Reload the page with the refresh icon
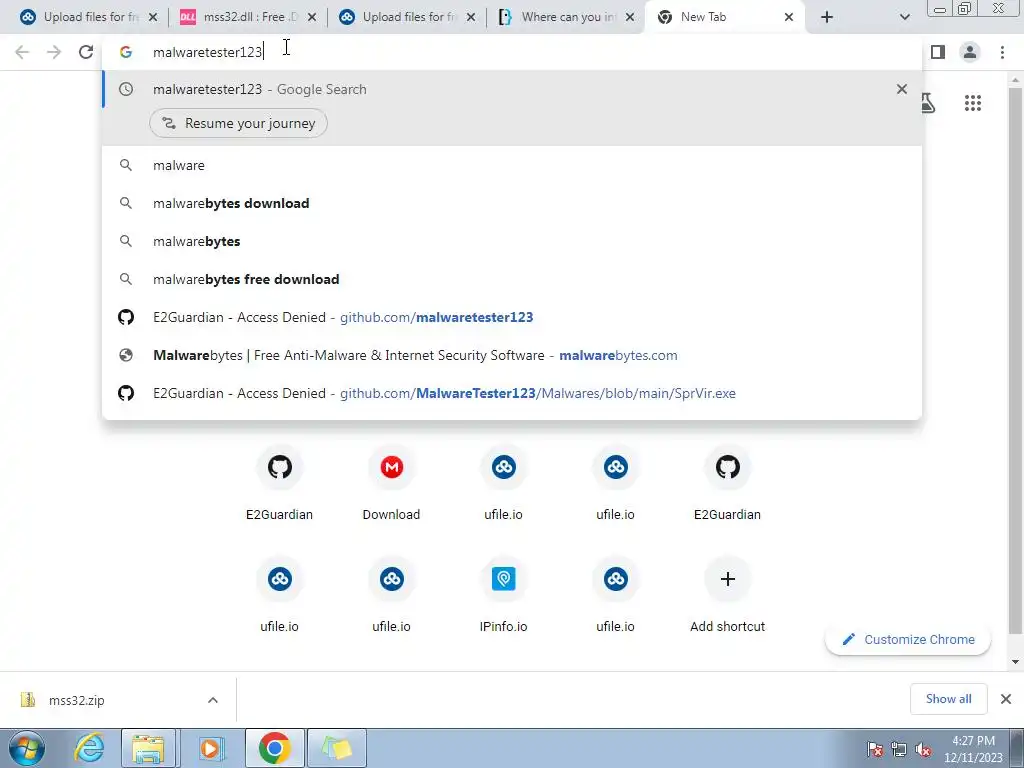Screen dimensions: 1024x768 [86, 52]
